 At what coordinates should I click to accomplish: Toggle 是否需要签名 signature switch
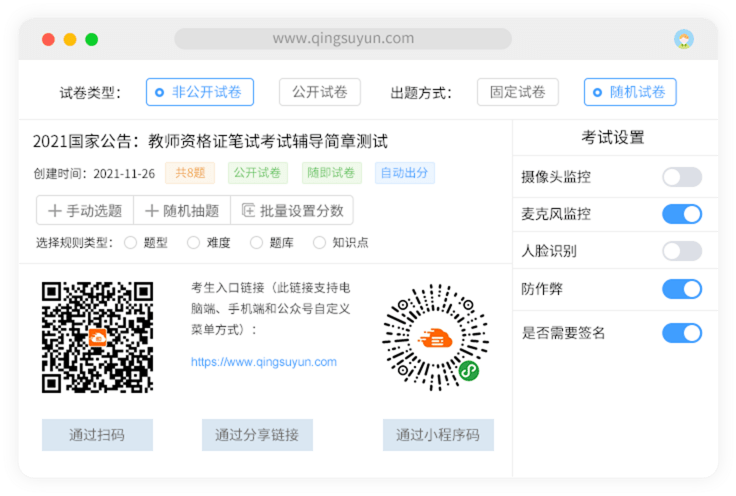pos(682,333)
